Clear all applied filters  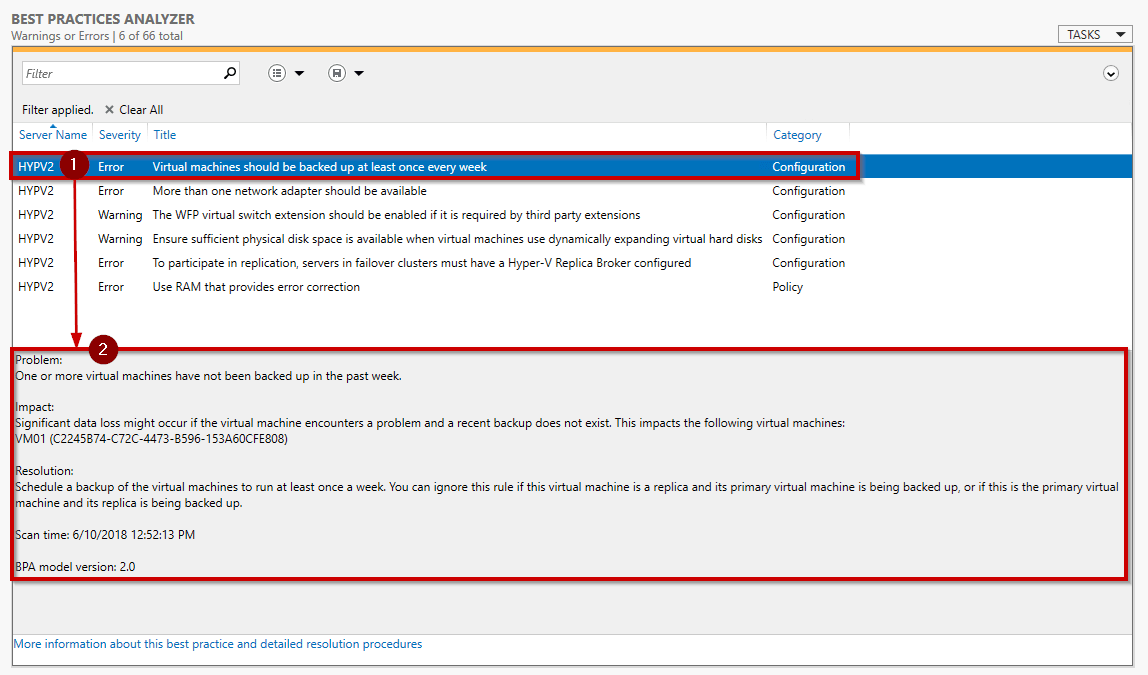pyautogui.click(x=141, y=110)
